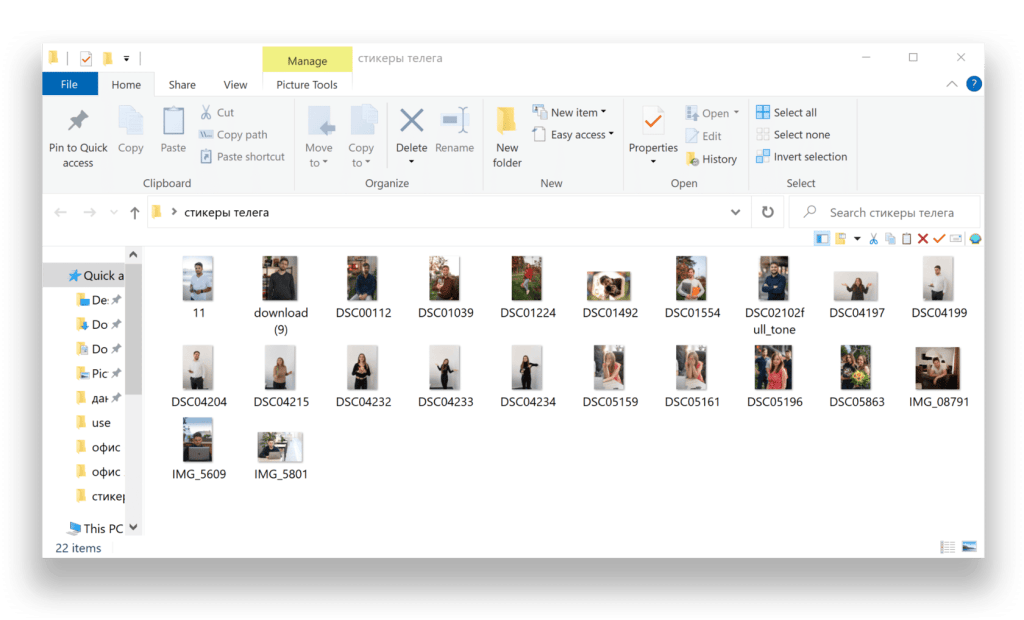The height and width of the screenshot is (620, 1024).
Task: Select the DSC05863 image thumbnail
Action: click(x=856, y=369)
